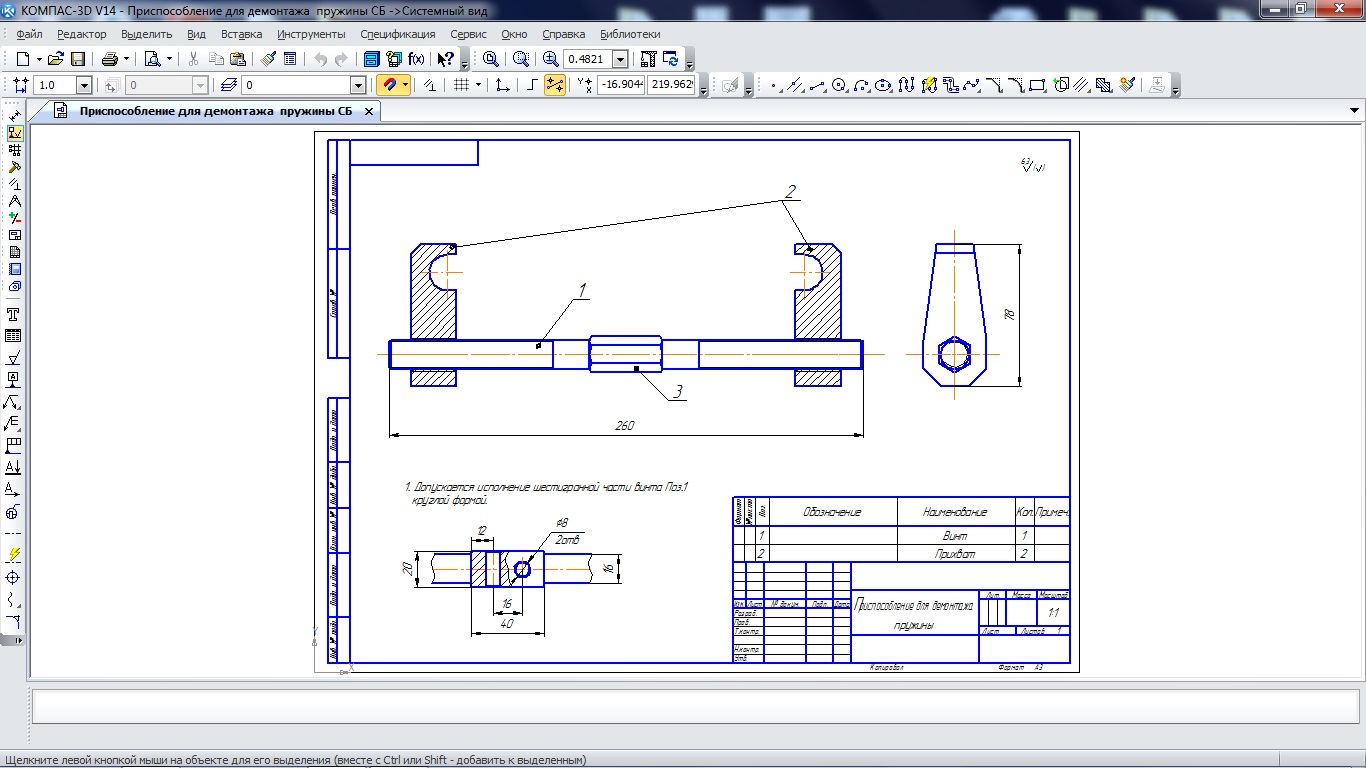Click the Прихват cell in specification table

[x=955, y=554]
